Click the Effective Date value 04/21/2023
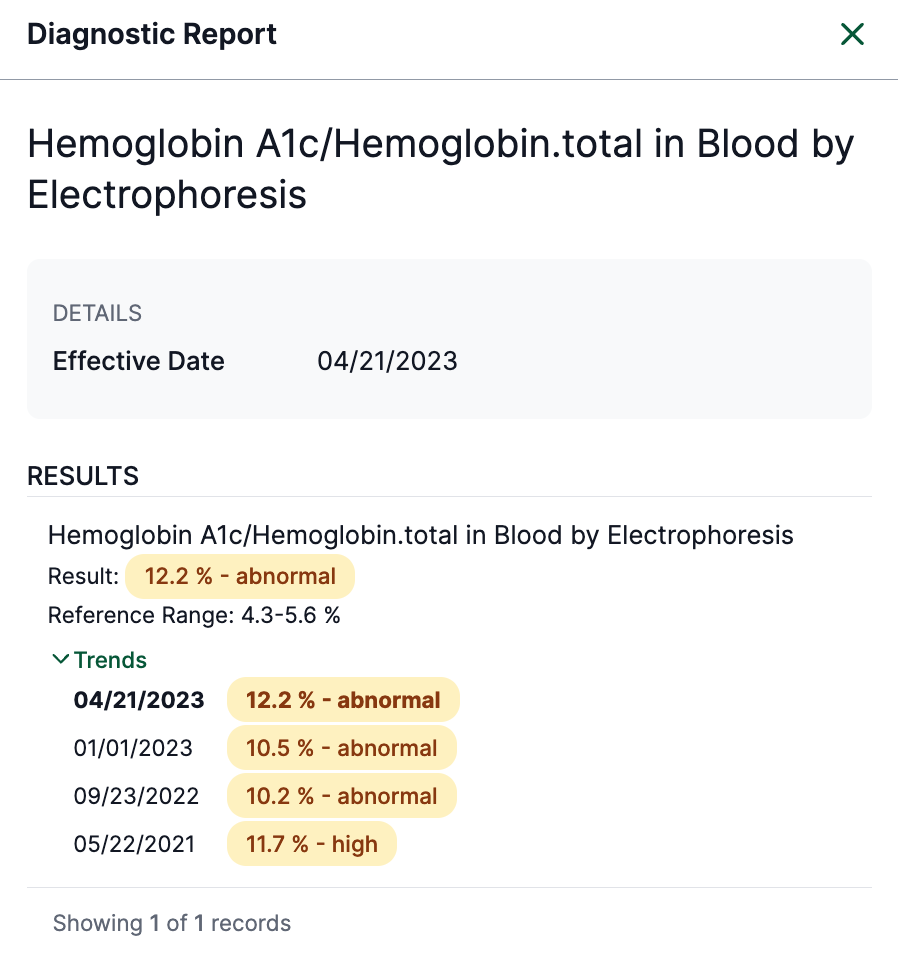Image resolution: width=898 pixels, height=954 pixels. pos(387,361)
